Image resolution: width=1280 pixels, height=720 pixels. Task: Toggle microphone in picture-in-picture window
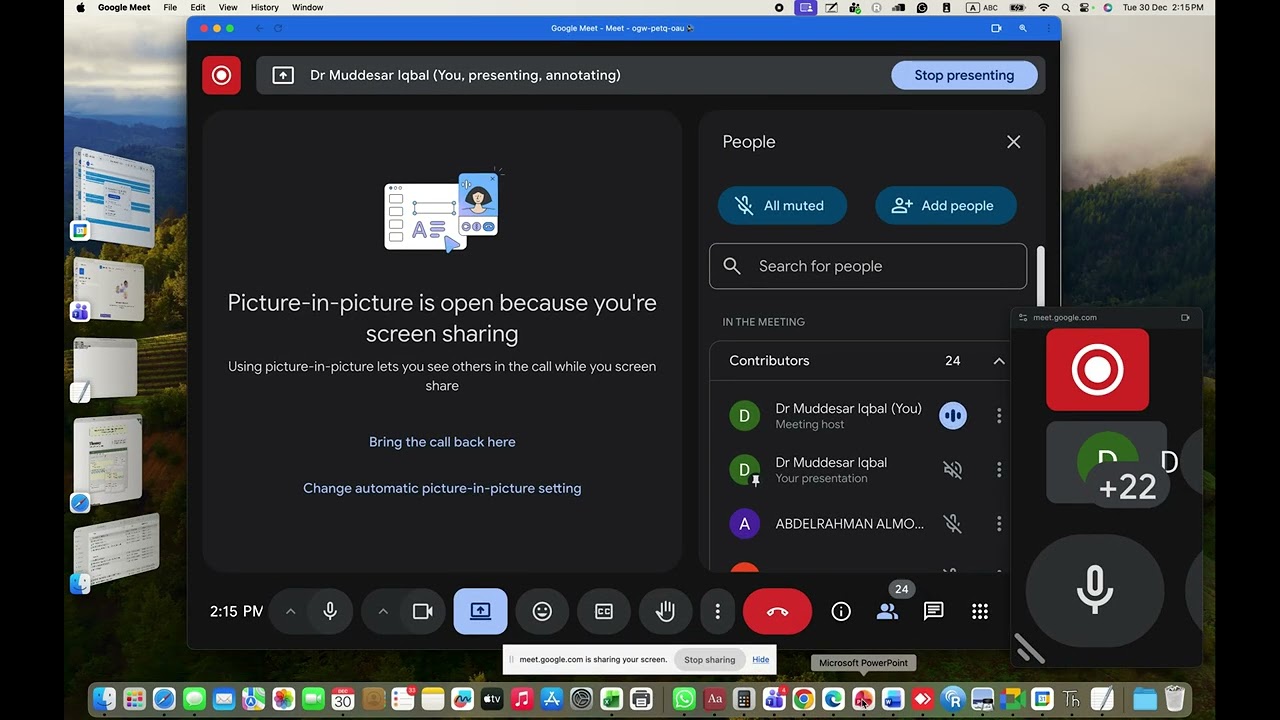(x=1095, y=589)
